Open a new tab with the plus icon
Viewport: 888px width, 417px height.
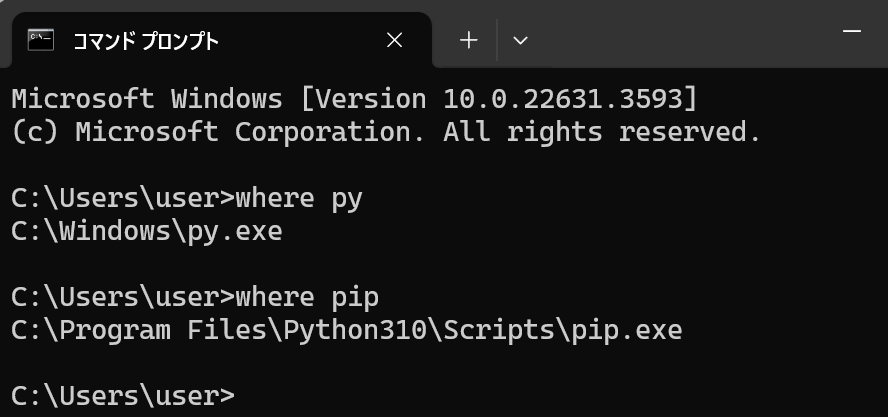tap(468, 40)
